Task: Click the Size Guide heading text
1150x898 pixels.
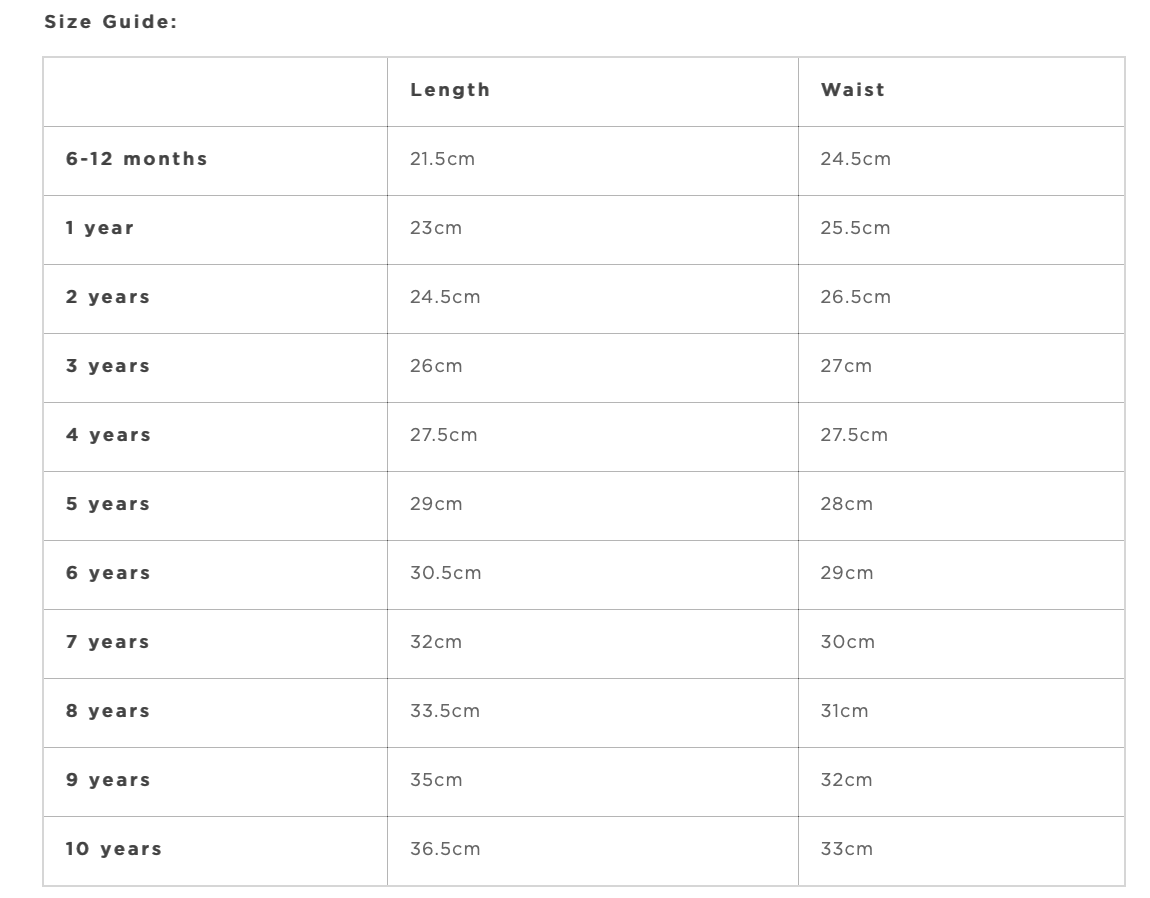Action: (x=110, y=21)
